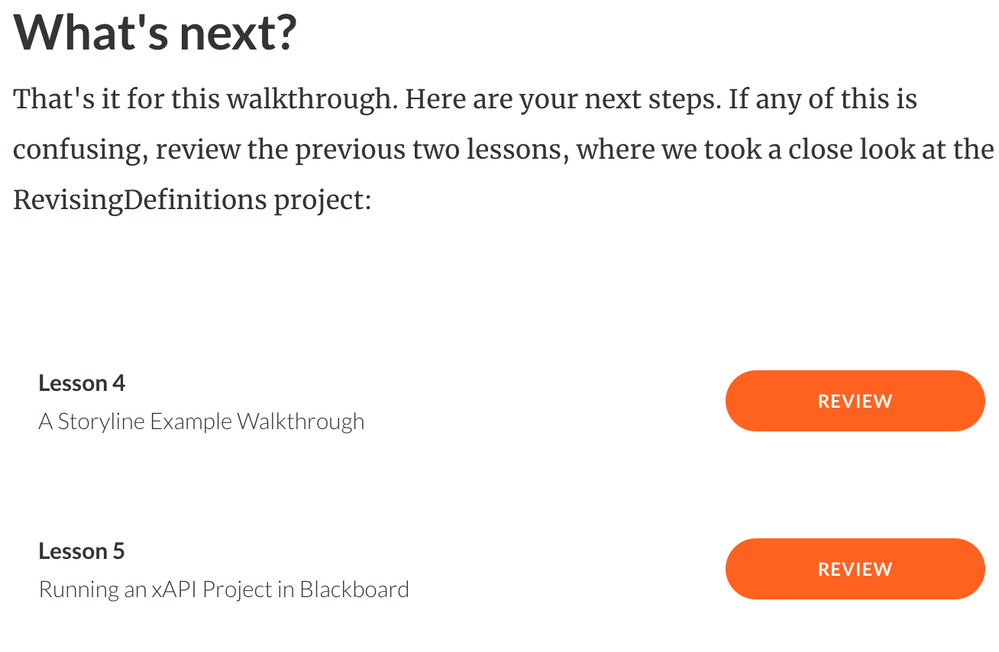Image resolution: width=999 pixels, height=652 pixels.
Task: Select the "Lesson 5" title
Action: pos(82,551)
